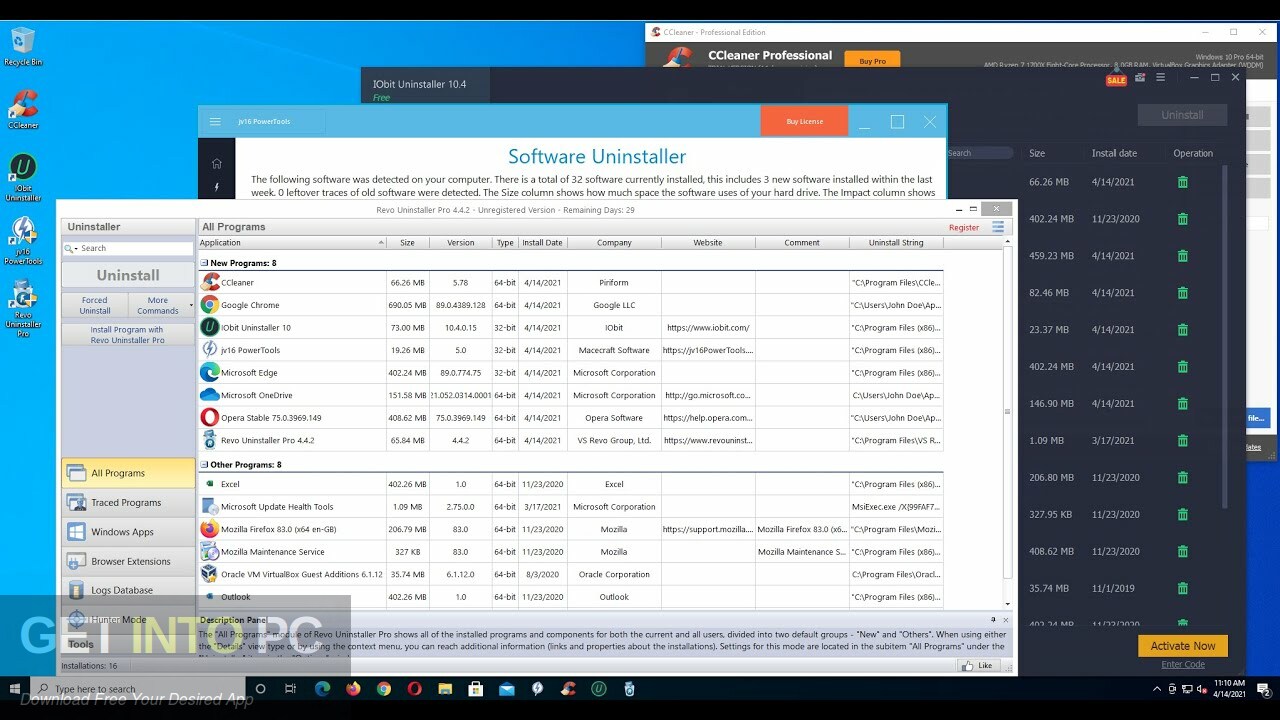Collapse the Other Programs: 8 group
Image resolution: width=1280 pixels, height=720 pixels.
click(204, 465)
